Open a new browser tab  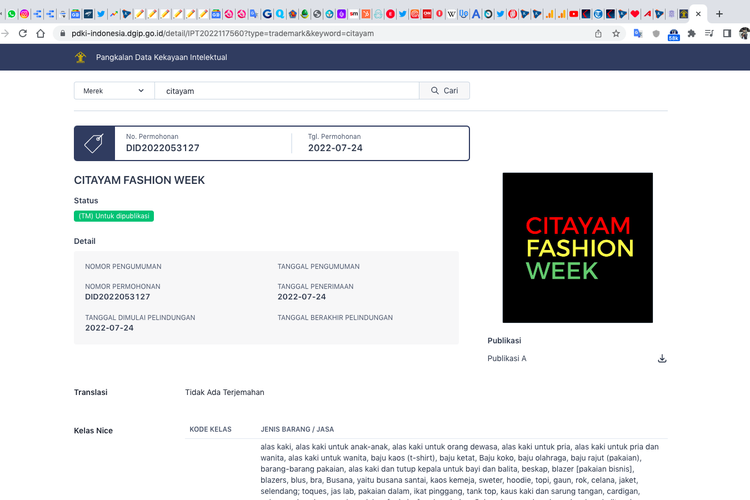[719, 14]
